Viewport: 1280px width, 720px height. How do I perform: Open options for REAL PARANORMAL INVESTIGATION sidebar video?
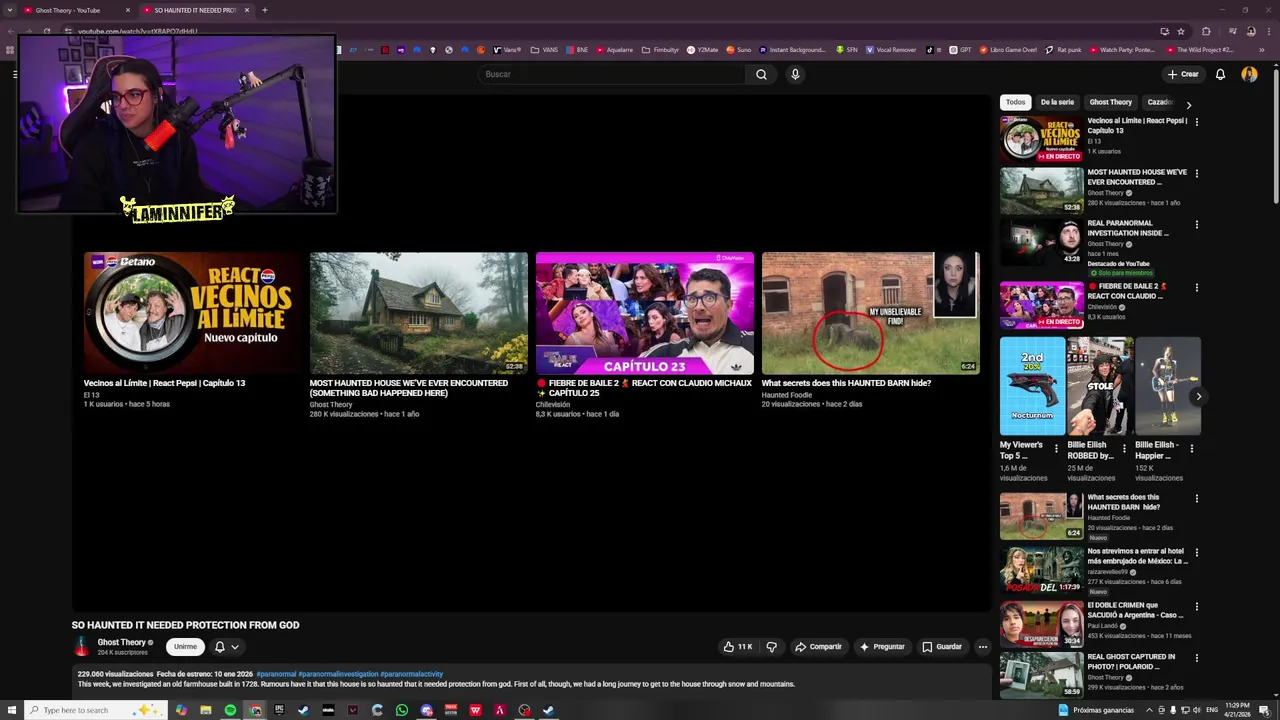point(1196,224)
